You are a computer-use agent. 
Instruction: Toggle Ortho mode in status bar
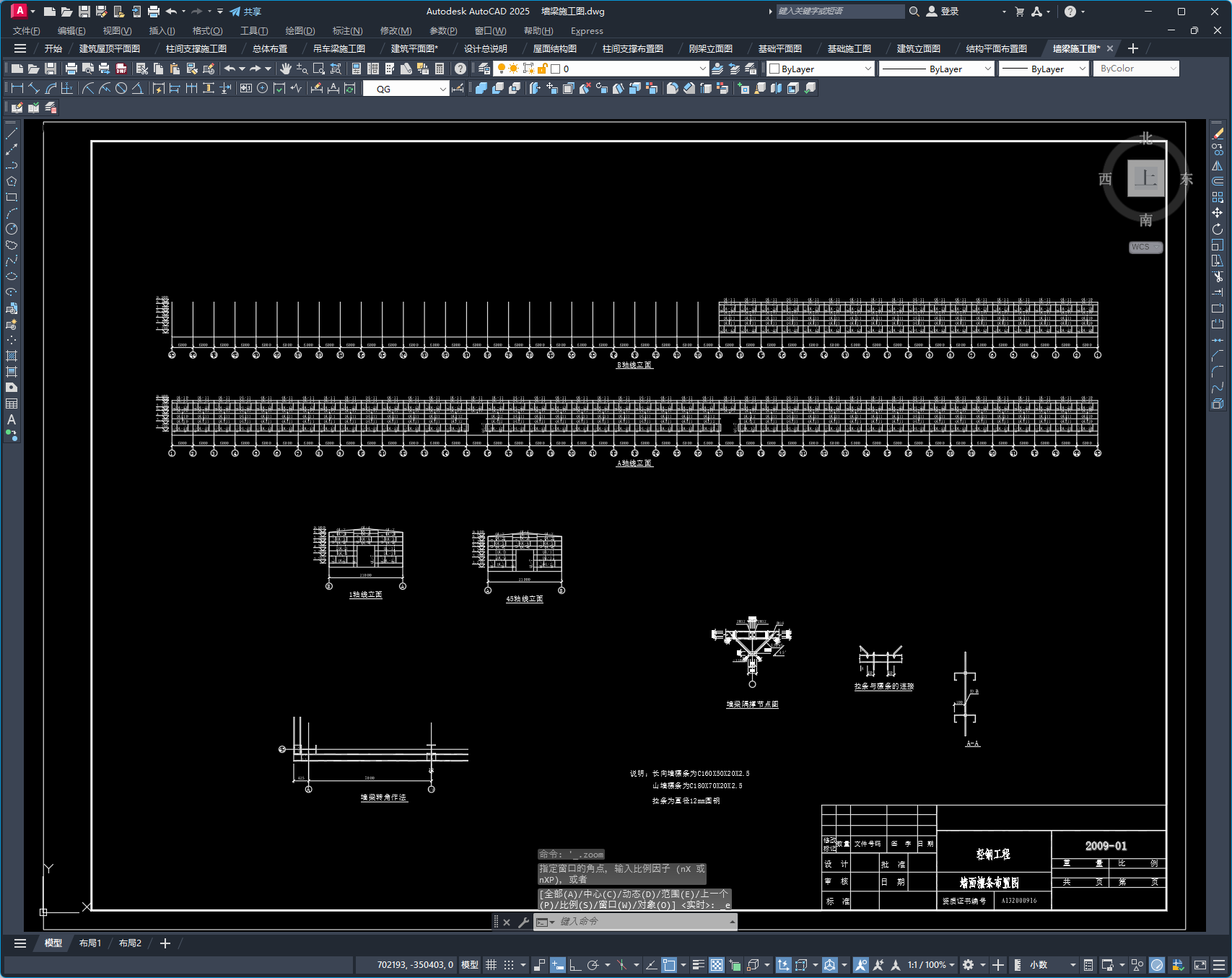click(x=575, y=965)
